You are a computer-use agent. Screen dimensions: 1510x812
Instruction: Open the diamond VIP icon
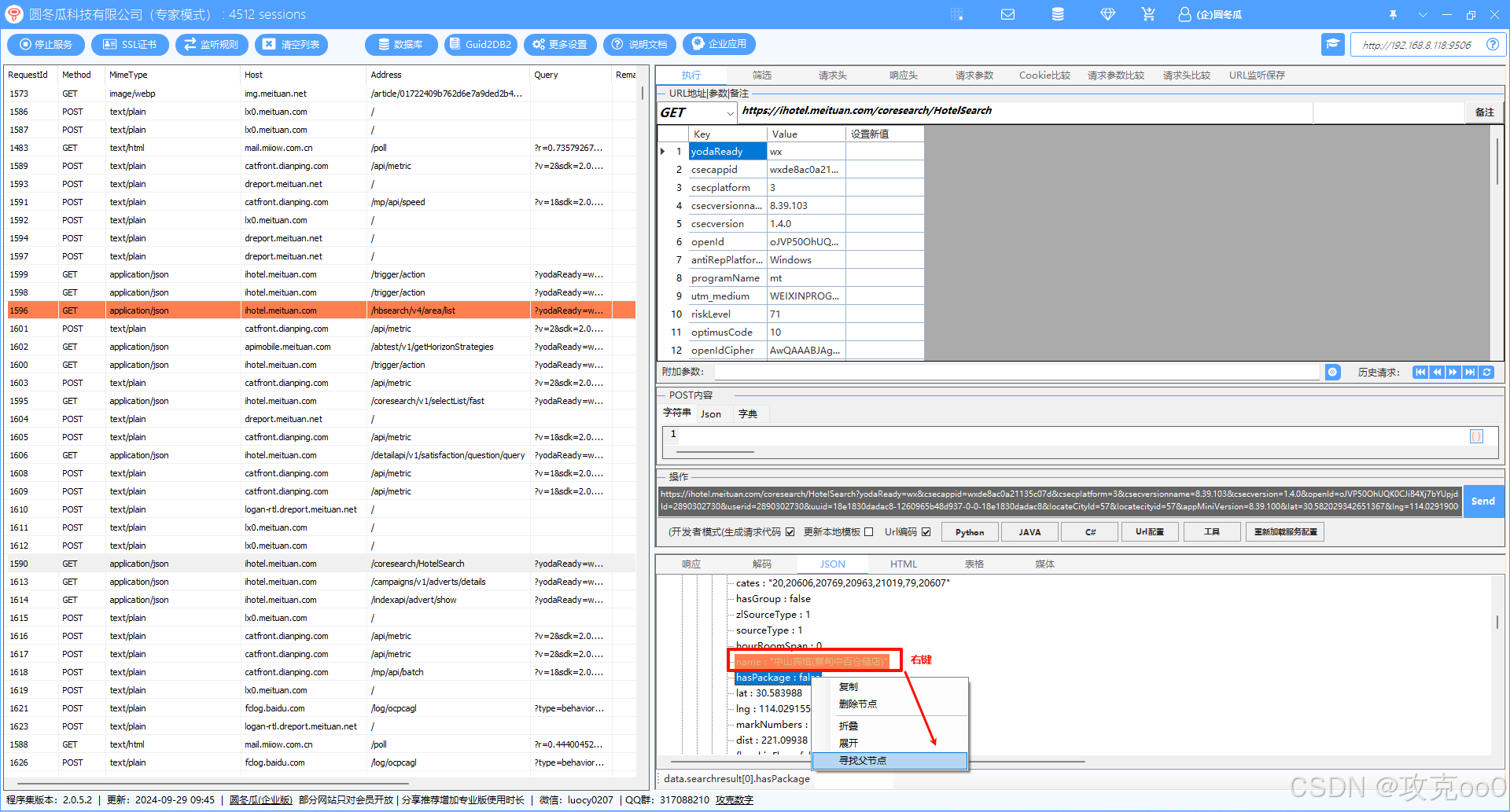click(1107, 14)
